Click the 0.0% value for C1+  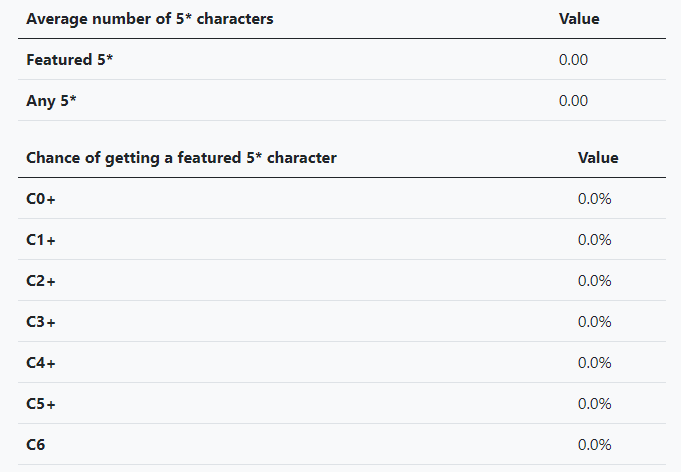tap(594, 240)
